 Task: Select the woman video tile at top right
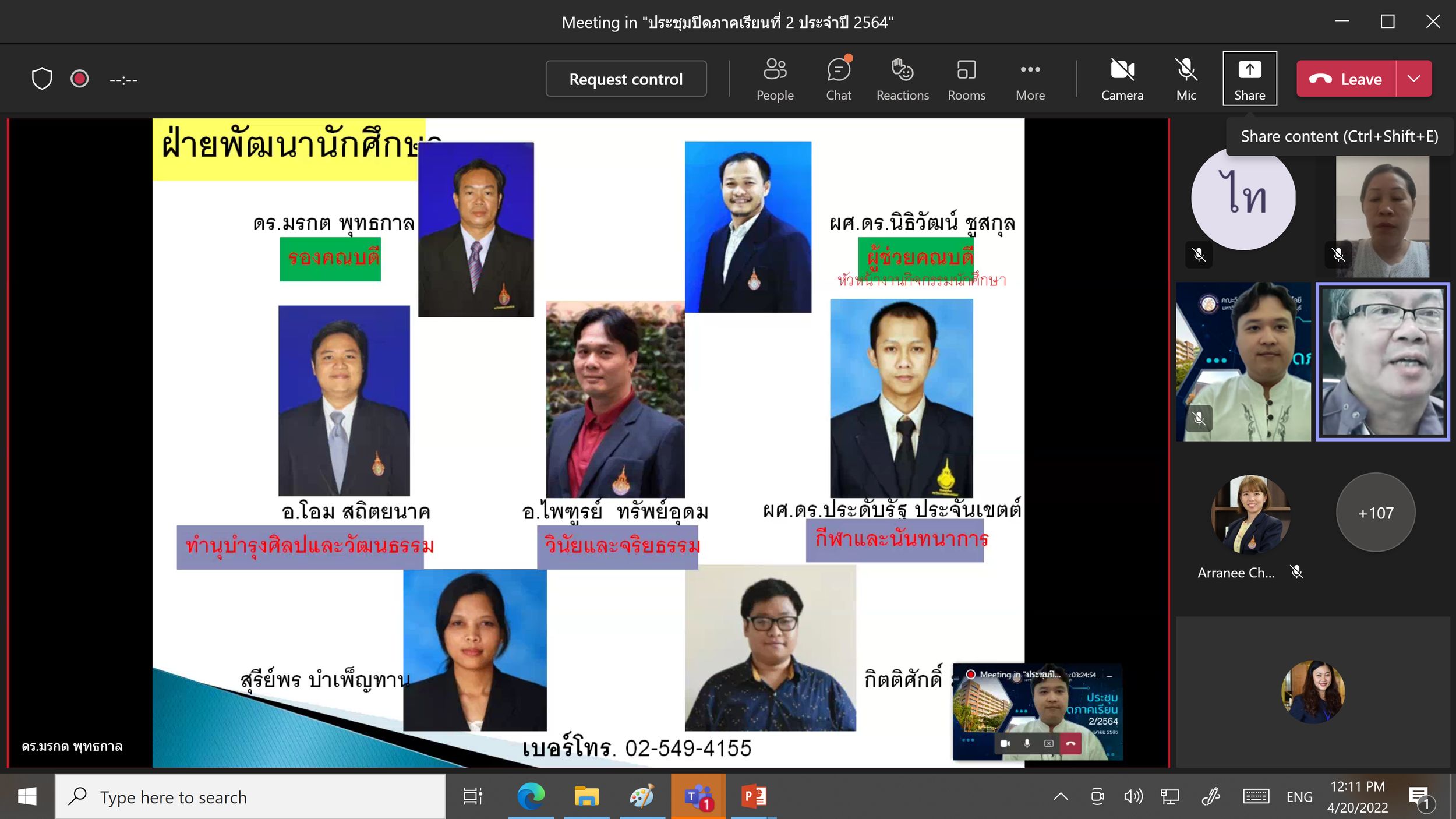click(x=1382, y=216)
